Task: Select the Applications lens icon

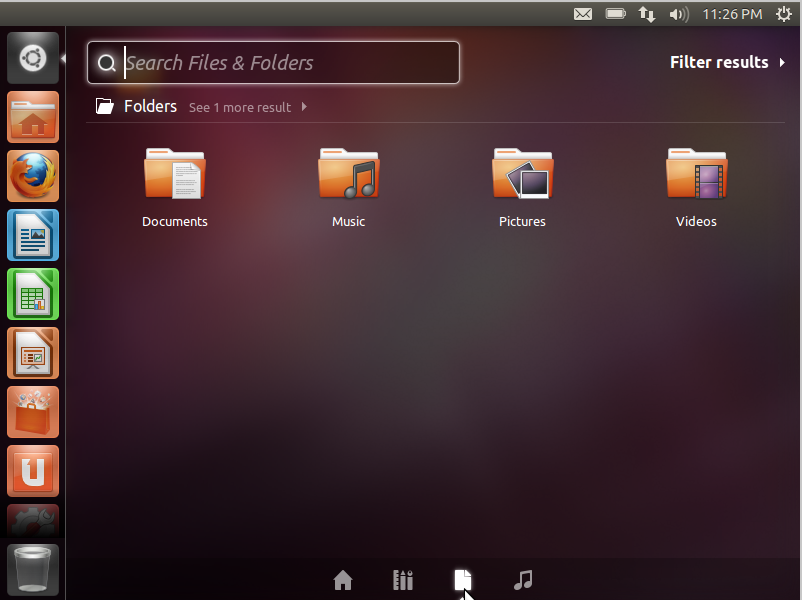Action: pos(403,579)
